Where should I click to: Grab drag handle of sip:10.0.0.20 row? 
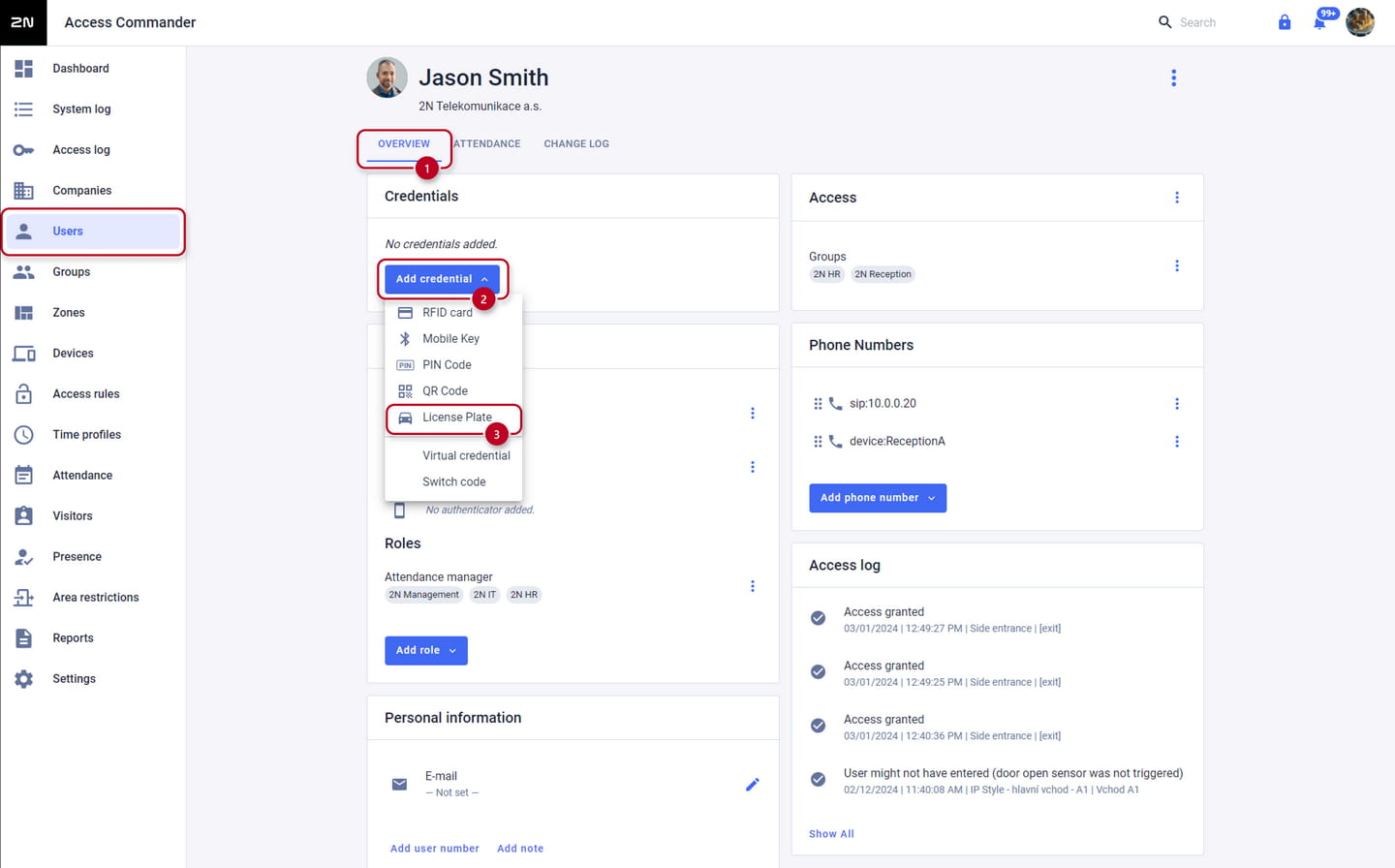(x=818, y=404)
